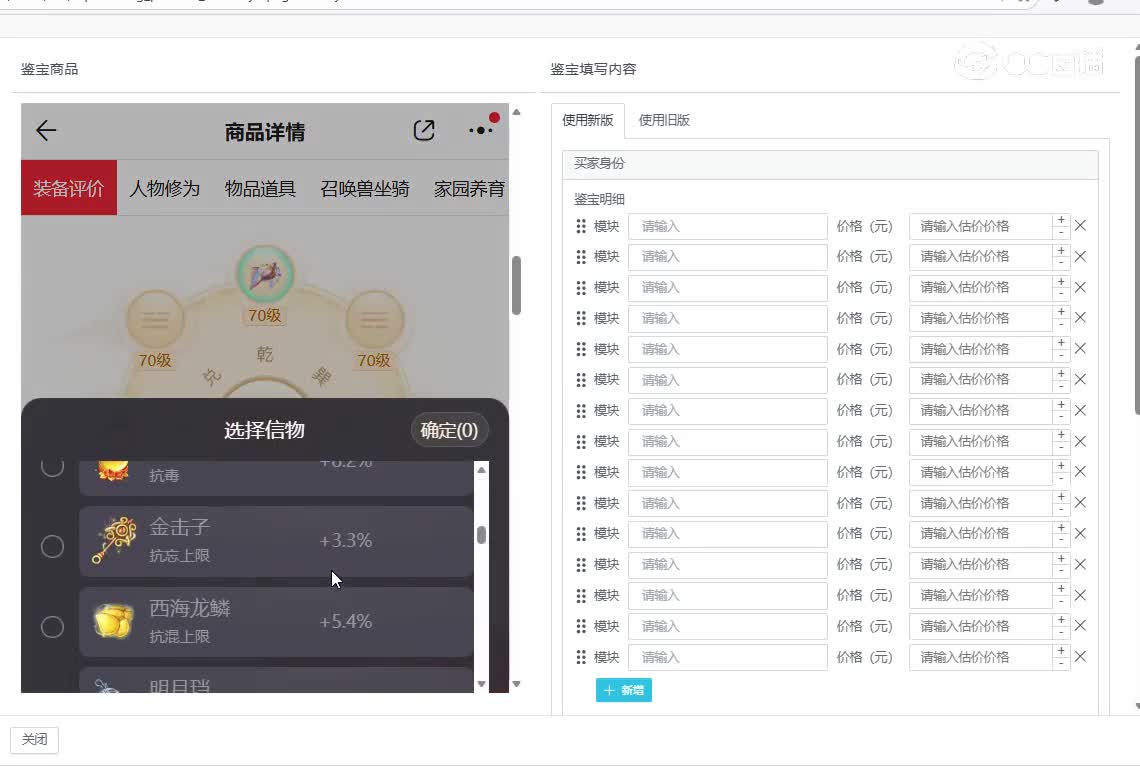Decrease price in the last 模块 row
This screenshot has width=1140, height=766.
point(1061,663)
